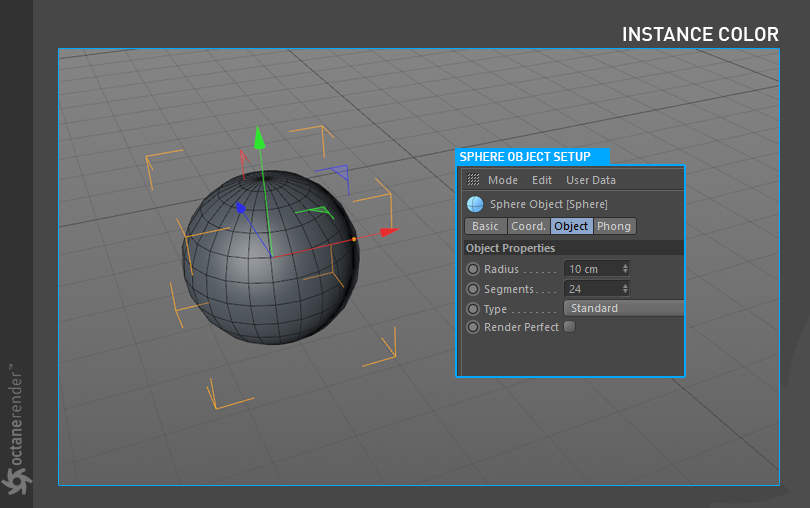
Task: Open the User Data menu
Action: (x=591, y=180)
